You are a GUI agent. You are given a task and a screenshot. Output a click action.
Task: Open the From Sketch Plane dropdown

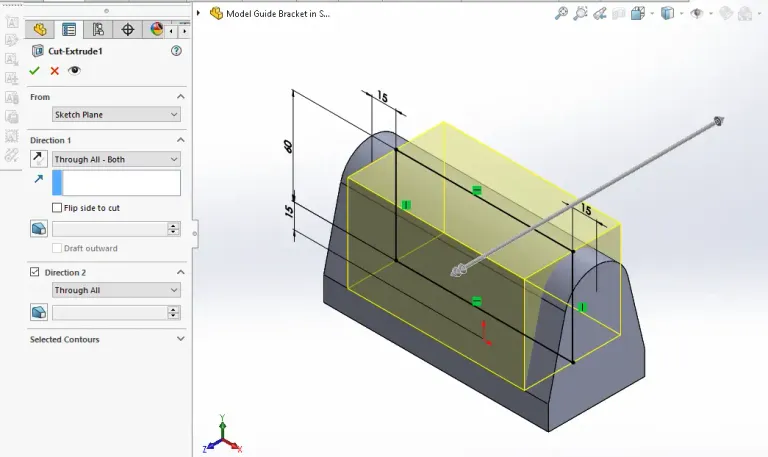pyautogui.click(x=116, y=115)
